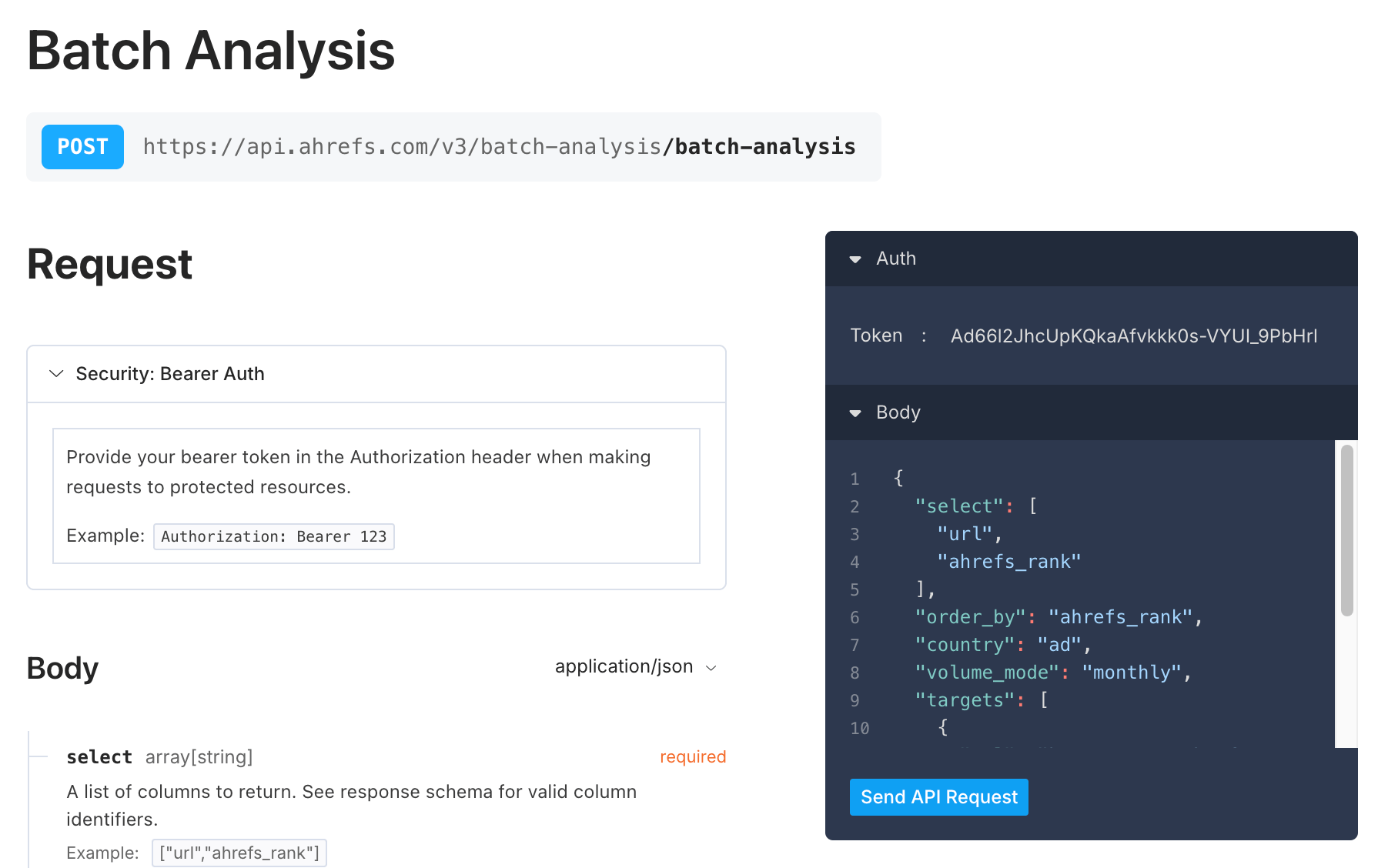Click the "volume_mode" line in body editor
The height and width of the screenshot is (868, 1378).
click(x=1052, y=673)
